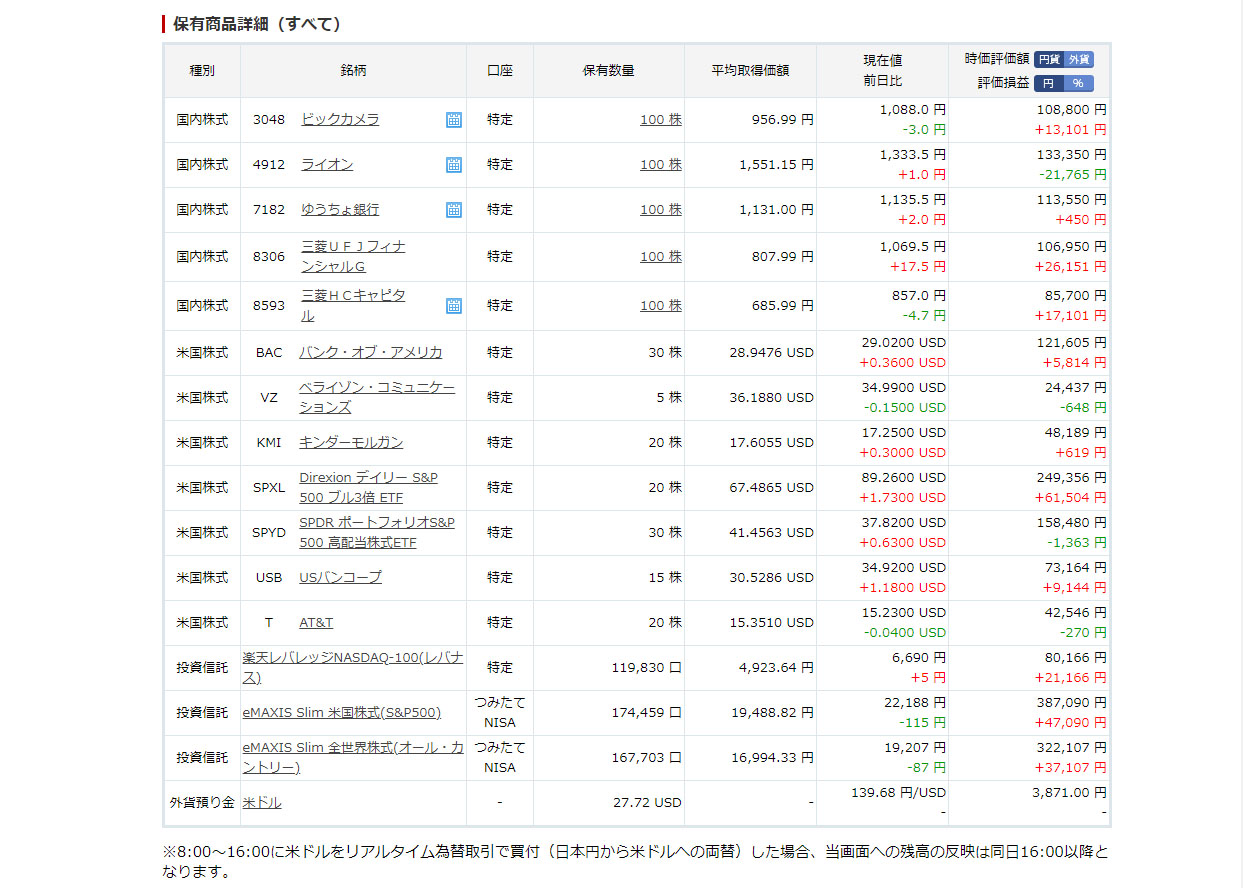Screen dimensions: 1243x888
Task: Open eMAXIS Slim 米国株式(S&P500) fund
Action: (x=341, y=713)
